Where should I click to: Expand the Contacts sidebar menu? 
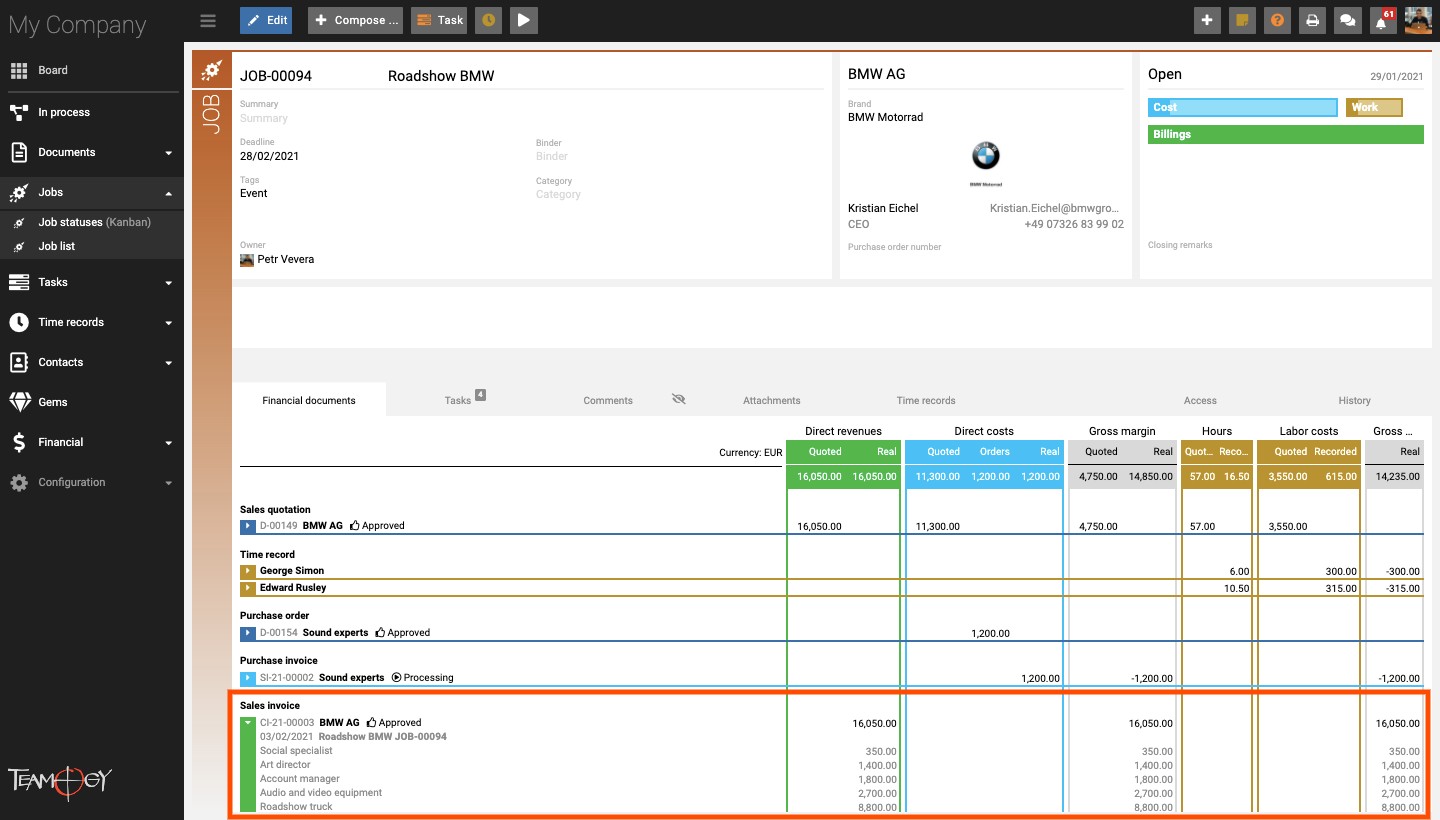(x=92, y=362)
